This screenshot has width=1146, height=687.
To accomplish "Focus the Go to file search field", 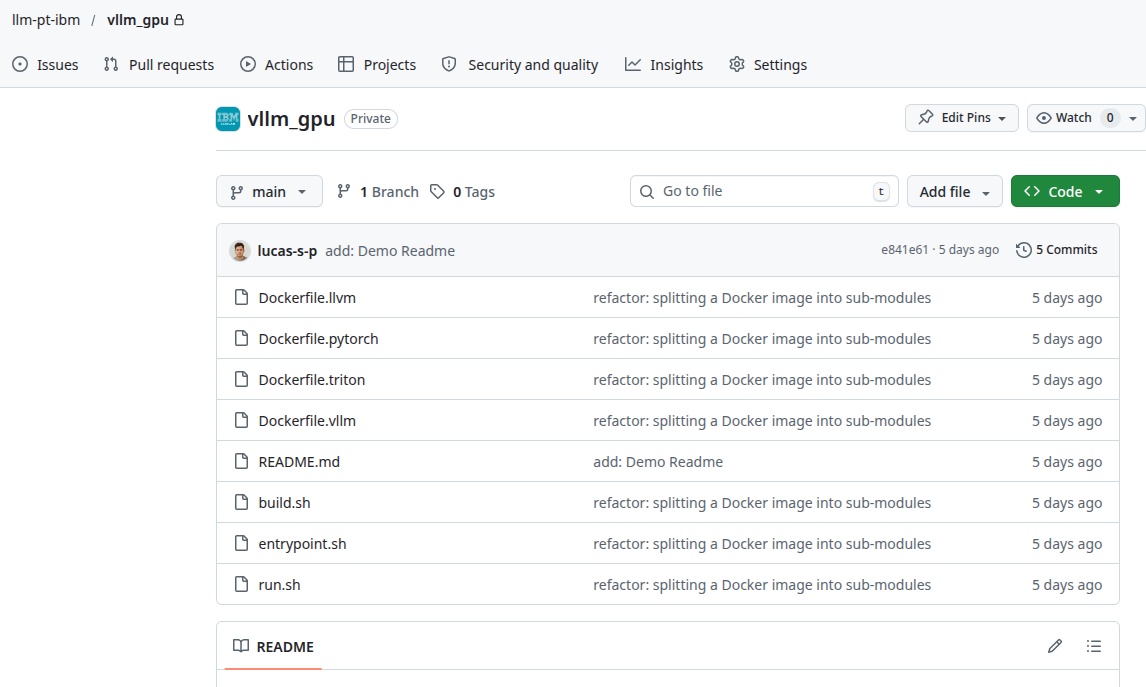I will (x=764, y=191).
